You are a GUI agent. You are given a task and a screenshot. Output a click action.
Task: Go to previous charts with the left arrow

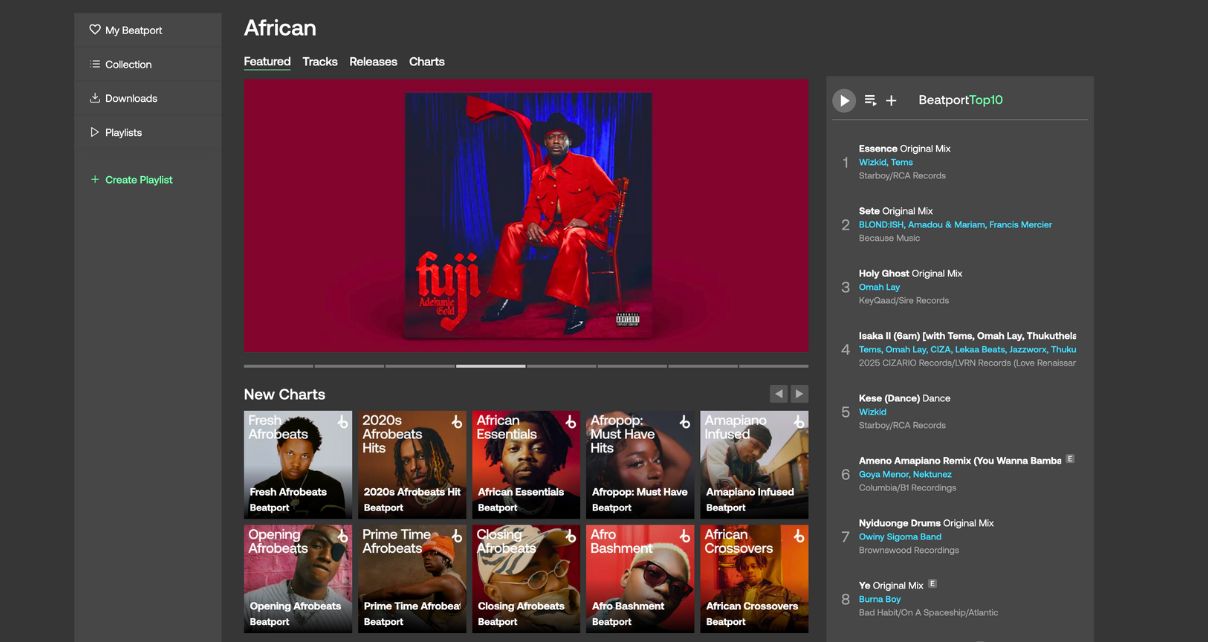(781, 393)
